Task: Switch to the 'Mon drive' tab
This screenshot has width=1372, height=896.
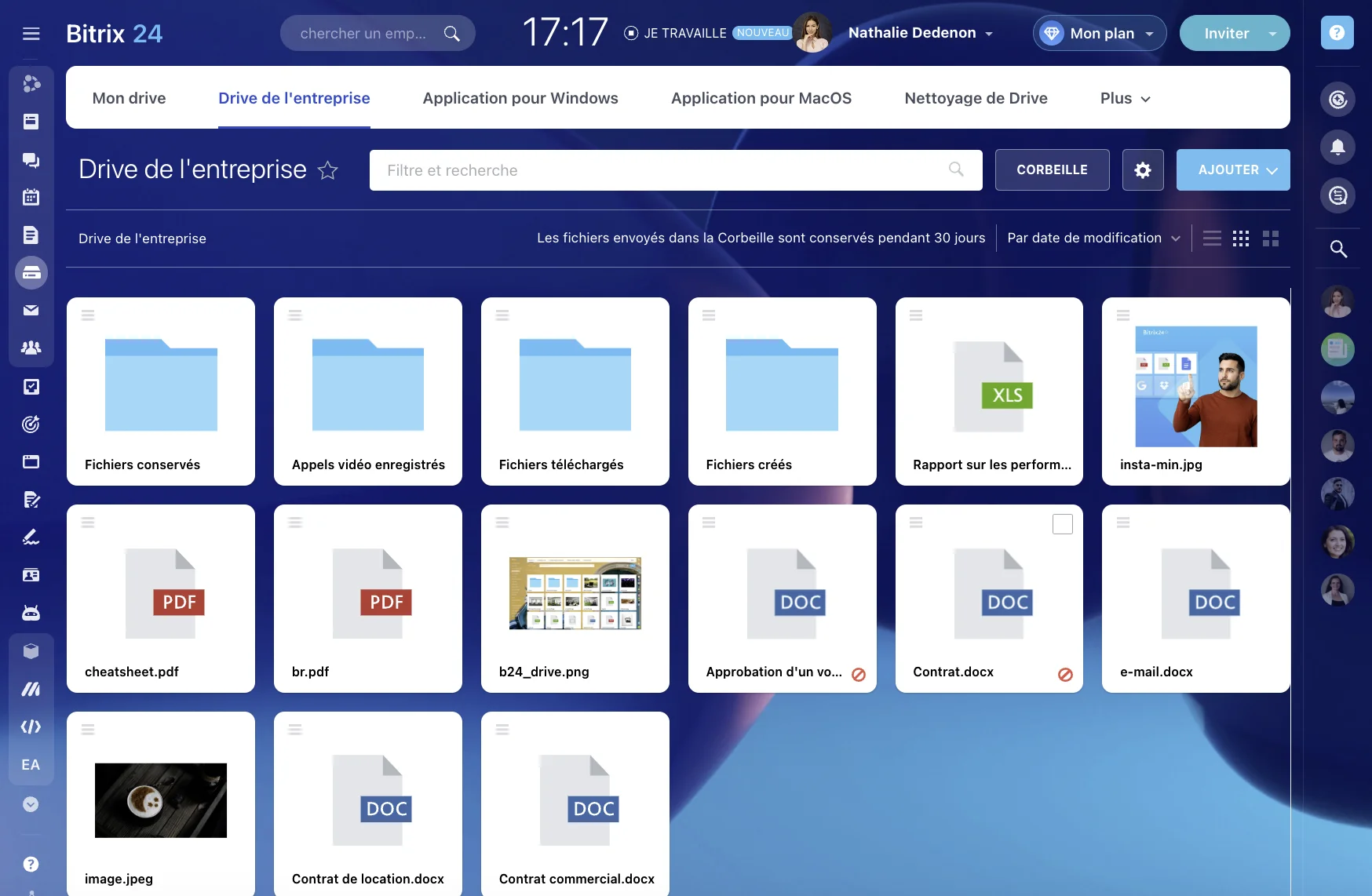Action: tap(129, 98)
